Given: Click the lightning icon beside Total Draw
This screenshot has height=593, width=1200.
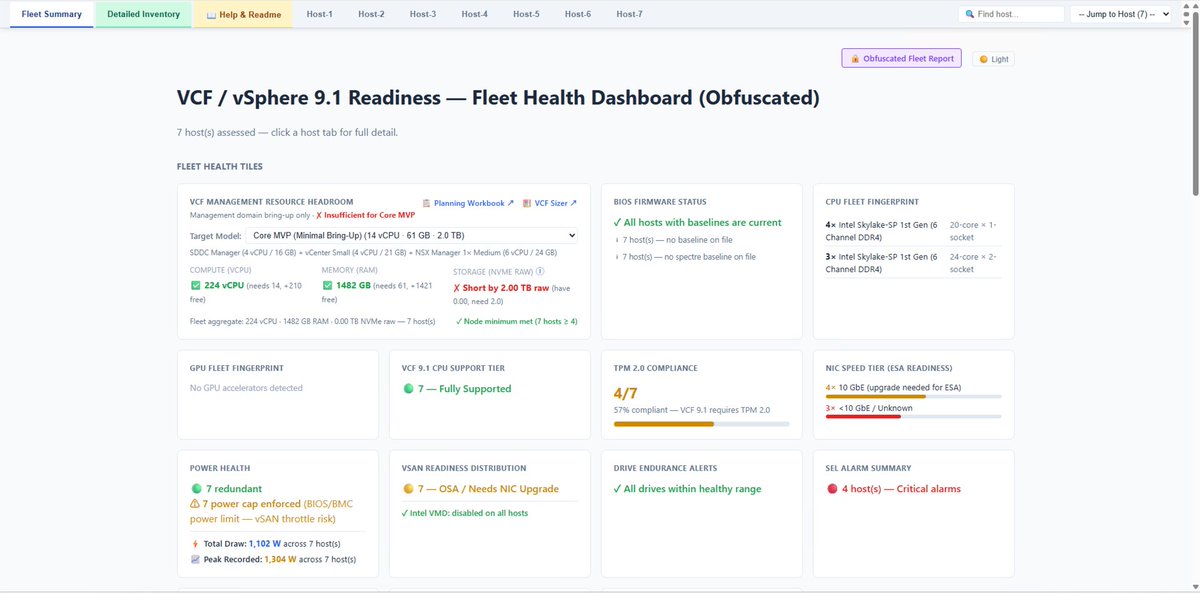Looking at the screenshot, I should [195, 543].
